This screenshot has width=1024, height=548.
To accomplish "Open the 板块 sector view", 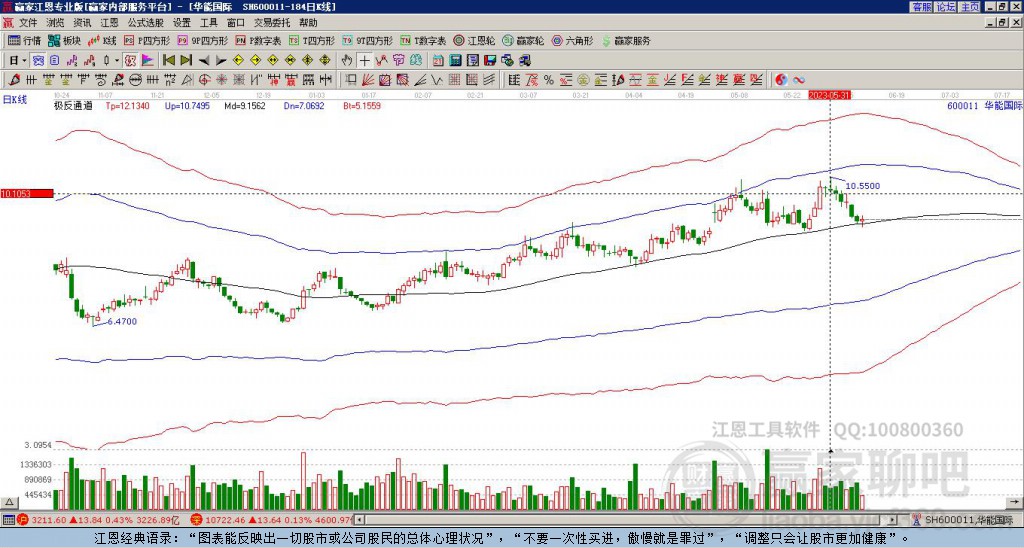I will click(64, 40).
